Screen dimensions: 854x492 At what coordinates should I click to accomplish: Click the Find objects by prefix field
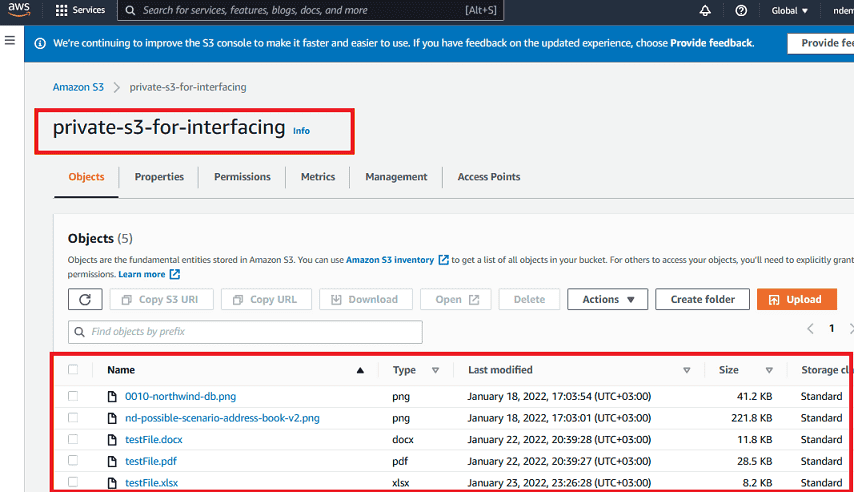pyautogui.click(x=245, y=331)
